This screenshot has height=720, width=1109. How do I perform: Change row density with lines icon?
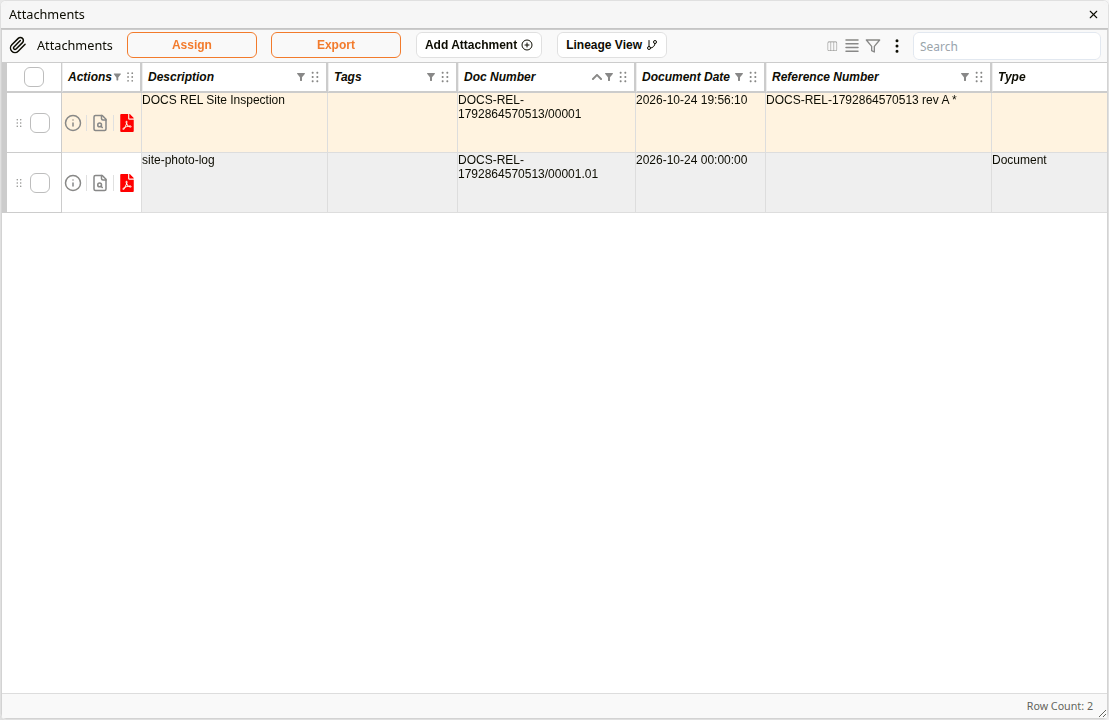[x=852, y=46]
